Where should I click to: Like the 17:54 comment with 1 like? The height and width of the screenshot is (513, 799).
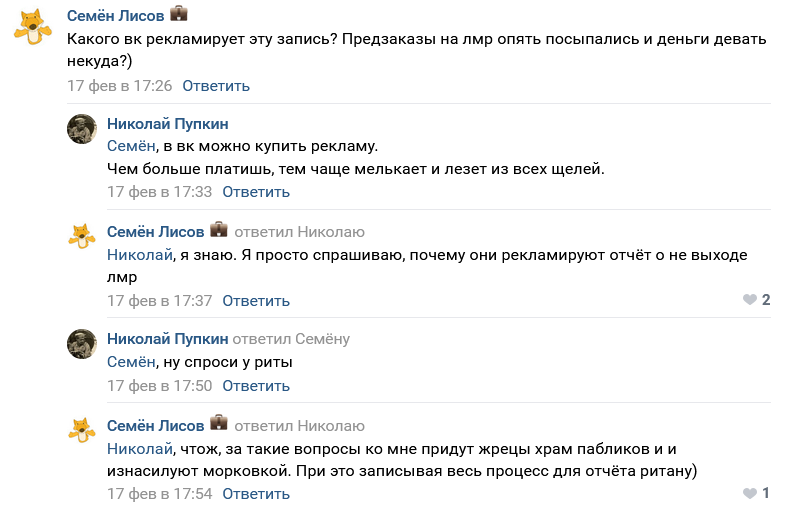750,493
